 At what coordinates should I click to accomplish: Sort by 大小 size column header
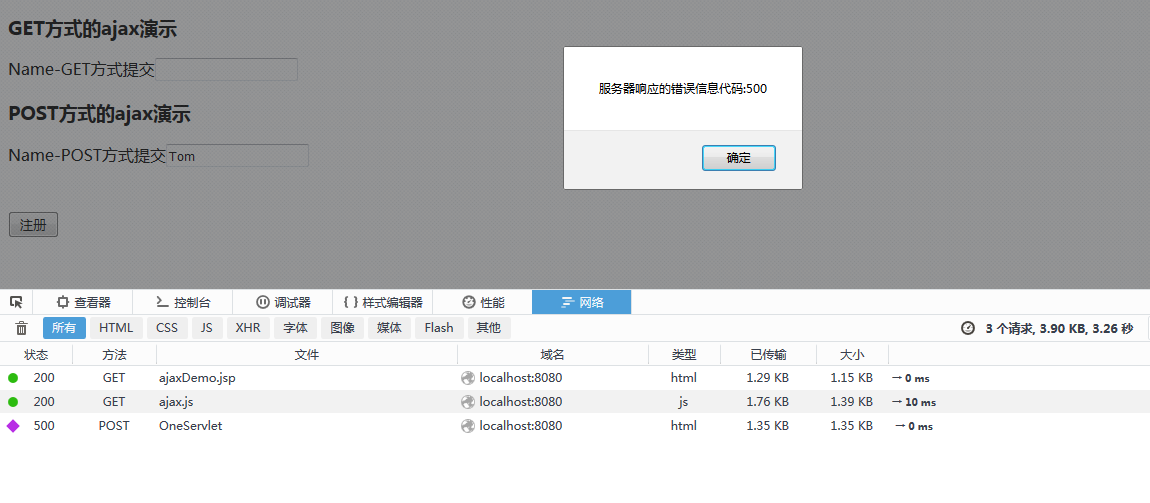click(852, 355)
